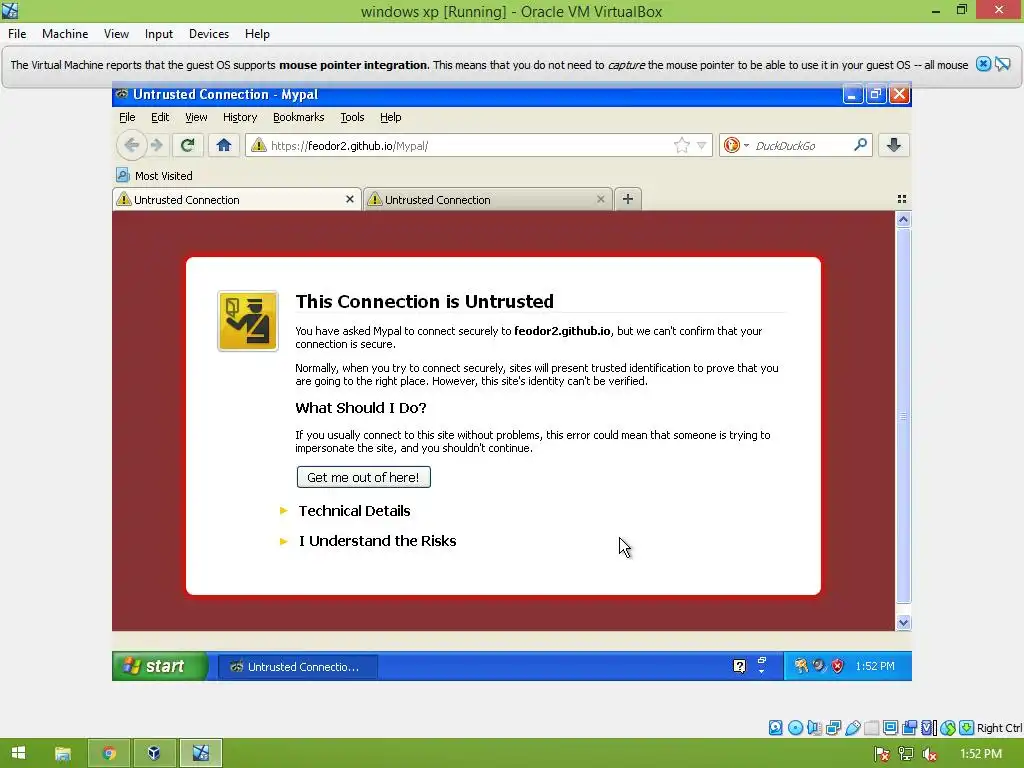Open a new tab with the plus button
Image resolution: width=1024 pixels, height=768 pixels.
(x=628, y=199)
